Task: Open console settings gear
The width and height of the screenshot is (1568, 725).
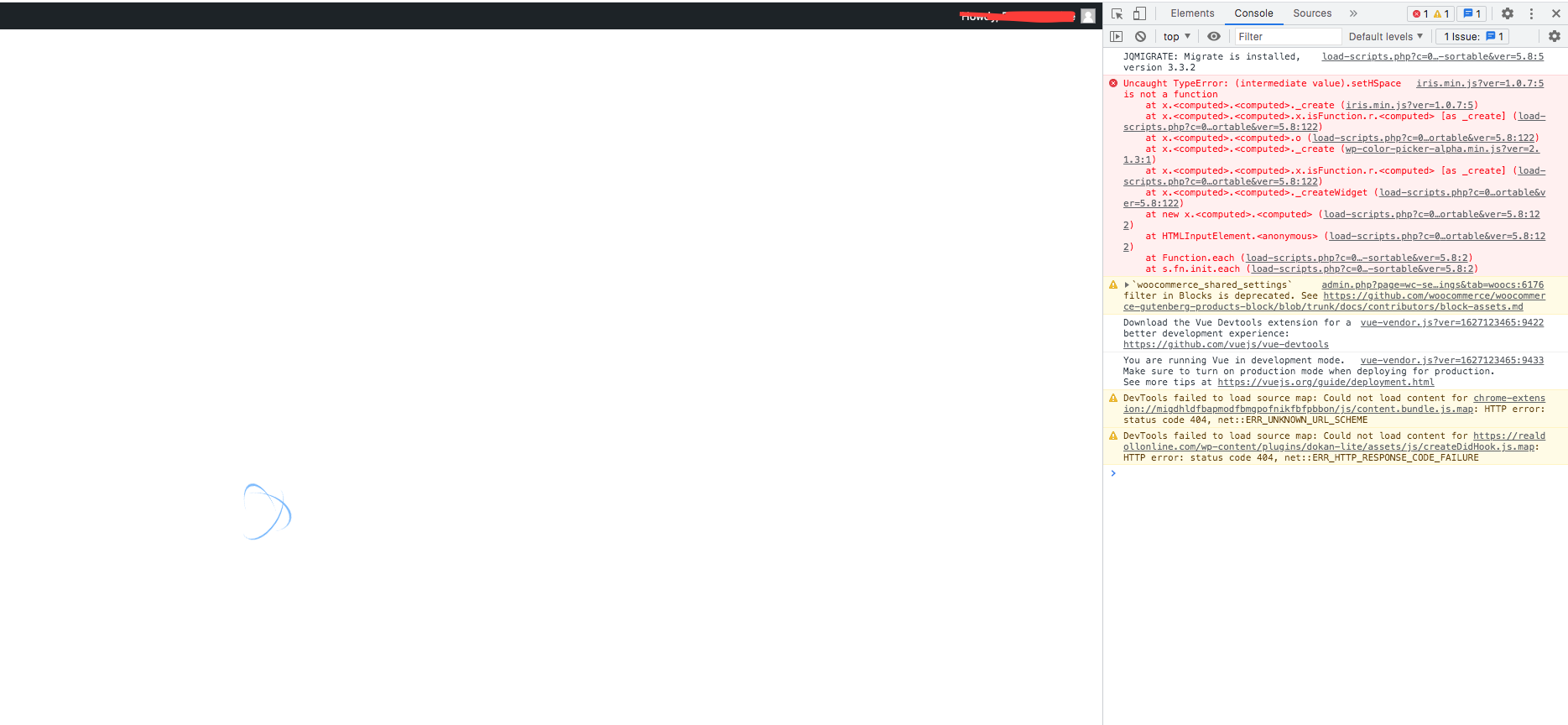Action: pos(1554,36)
